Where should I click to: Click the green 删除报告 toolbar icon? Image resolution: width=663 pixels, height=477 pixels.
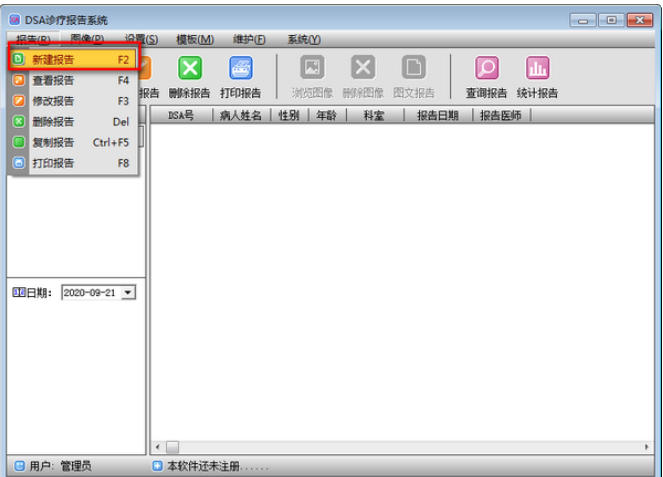pyautogui.click(x=190, y=68)
